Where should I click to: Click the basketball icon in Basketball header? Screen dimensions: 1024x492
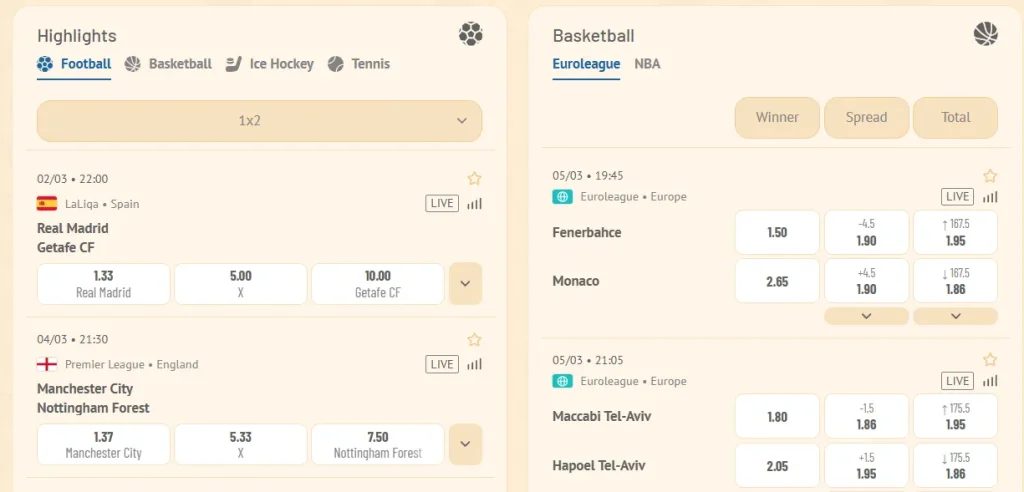click(x=985, y=33)
